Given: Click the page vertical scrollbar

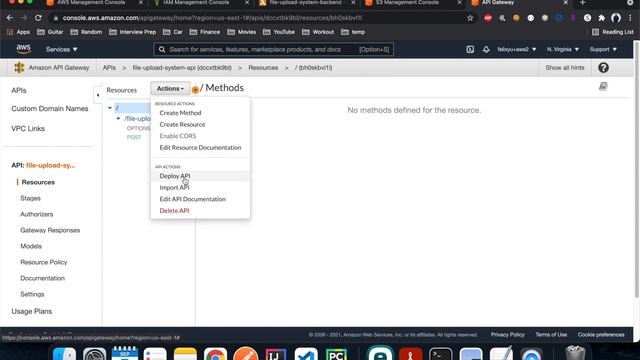Looking at the screenshot, I should [x=636, y=169].
